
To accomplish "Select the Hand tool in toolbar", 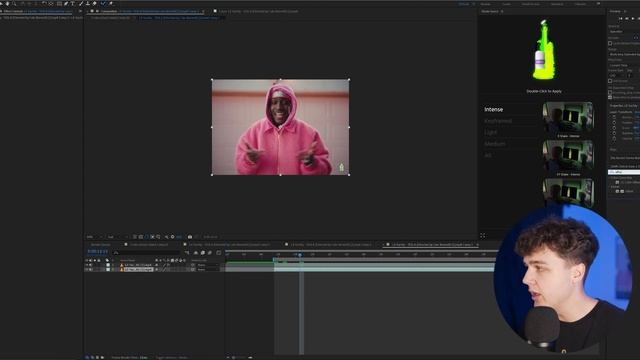I will pyautogui.click(x=7, y=3).
